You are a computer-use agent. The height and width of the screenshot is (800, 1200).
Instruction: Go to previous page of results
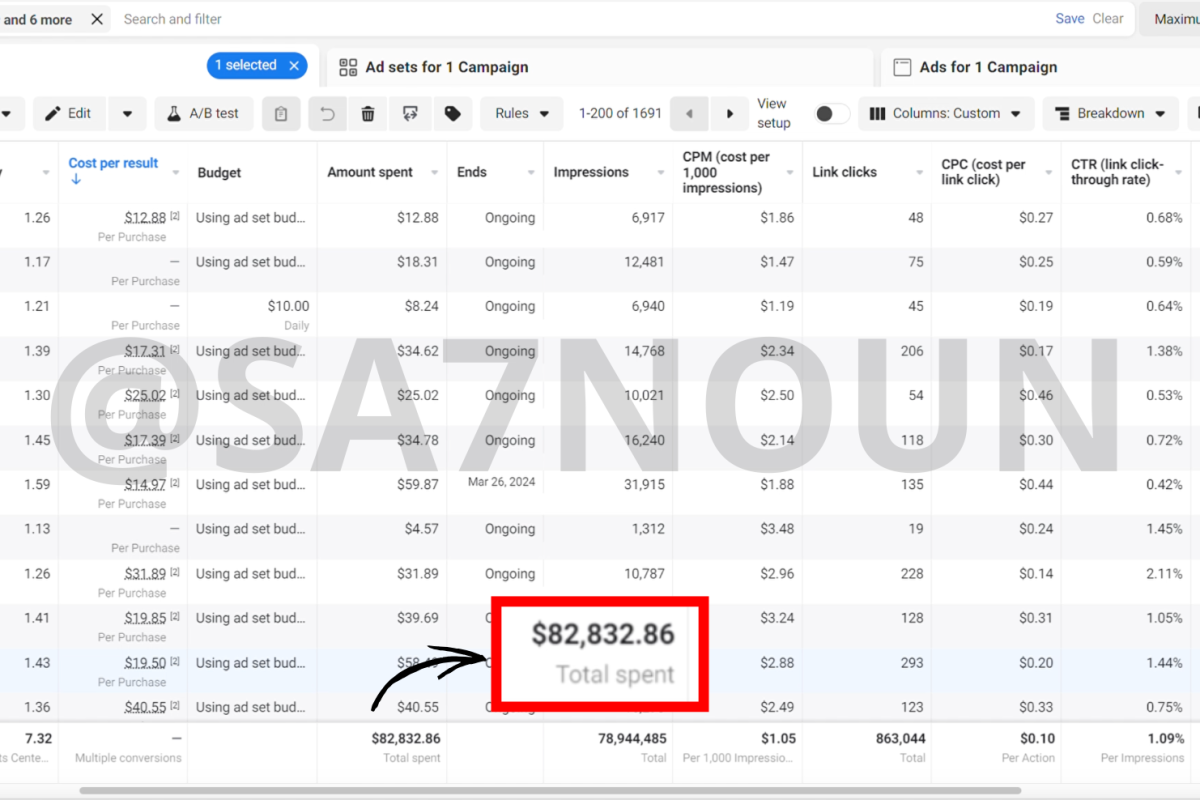pyautogui.click(x=689, y=114)
